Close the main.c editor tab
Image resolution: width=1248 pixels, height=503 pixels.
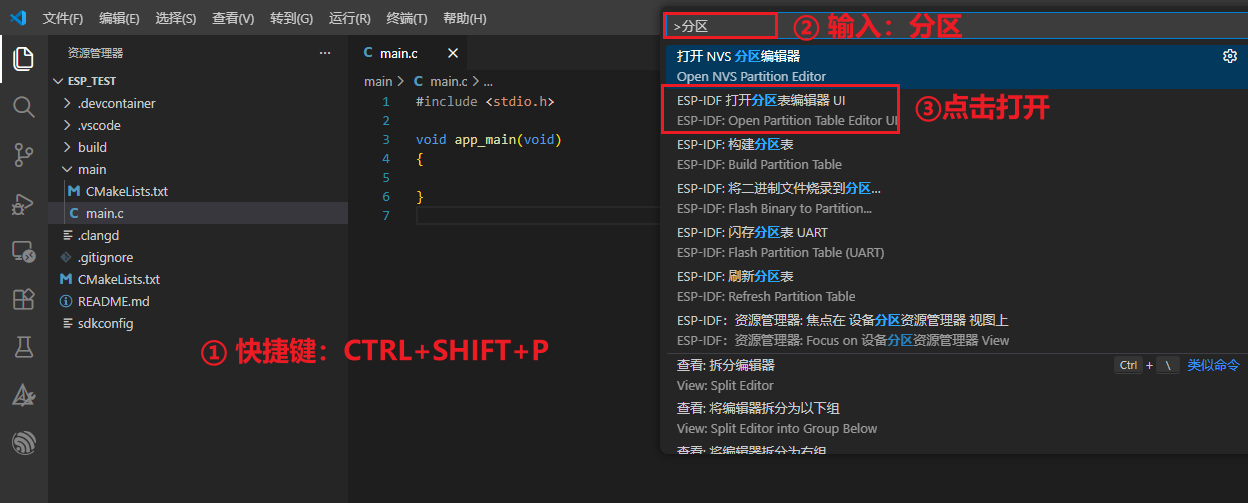453,53
